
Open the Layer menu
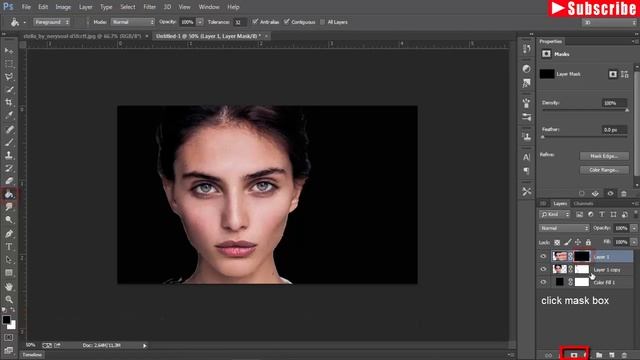pos(85,7)
